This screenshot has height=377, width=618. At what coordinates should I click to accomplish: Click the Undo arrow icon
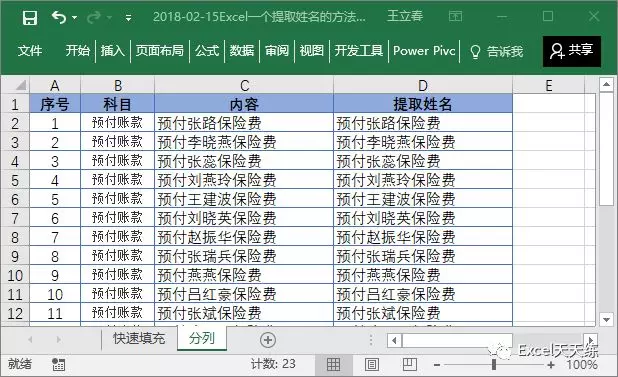59,17
